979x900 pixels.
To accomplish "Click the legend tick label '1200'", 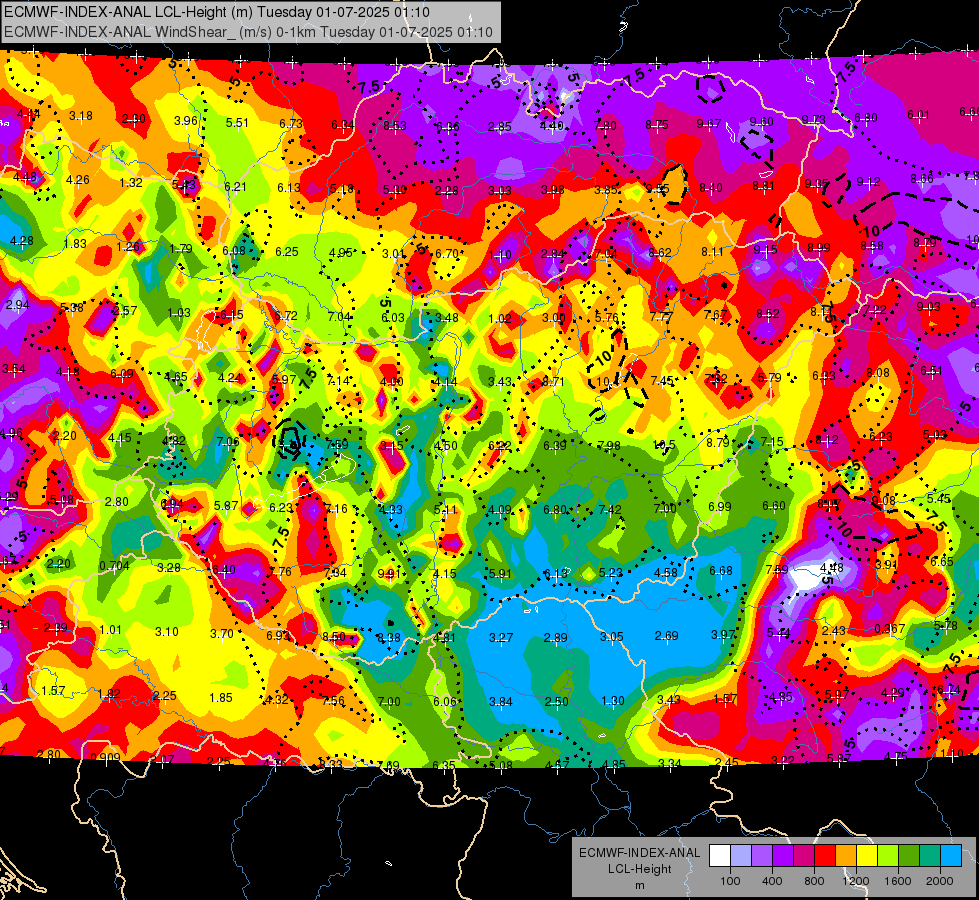I will click(x=856, y=881).
